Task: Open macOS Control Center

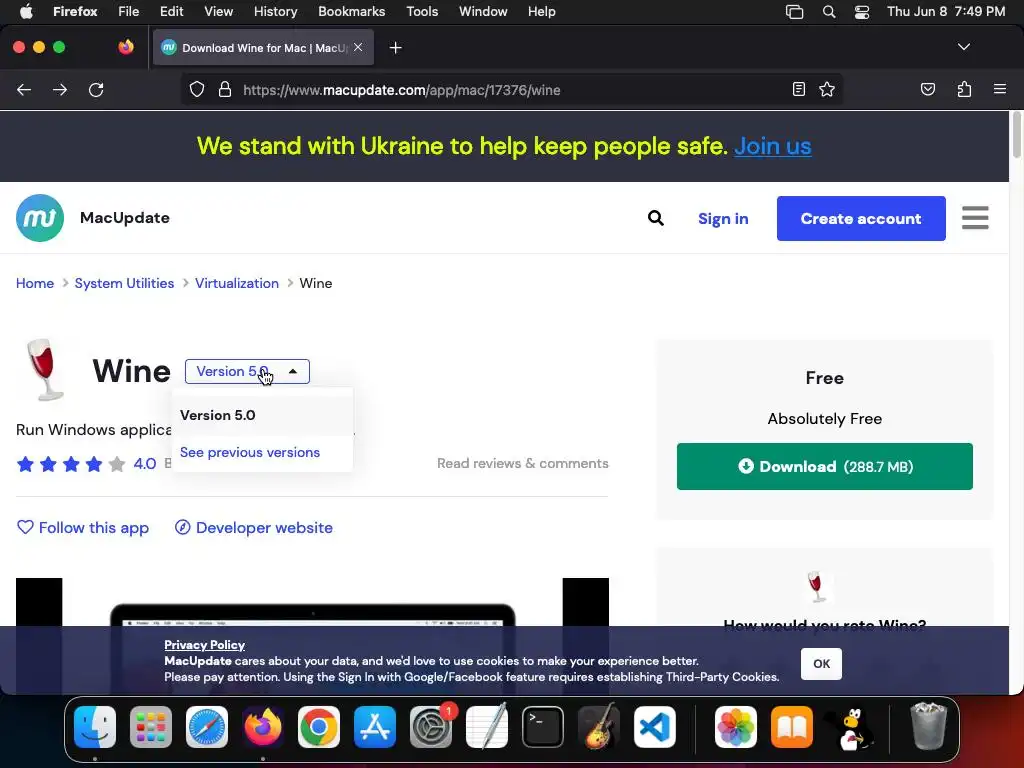Action: (862, 12)
